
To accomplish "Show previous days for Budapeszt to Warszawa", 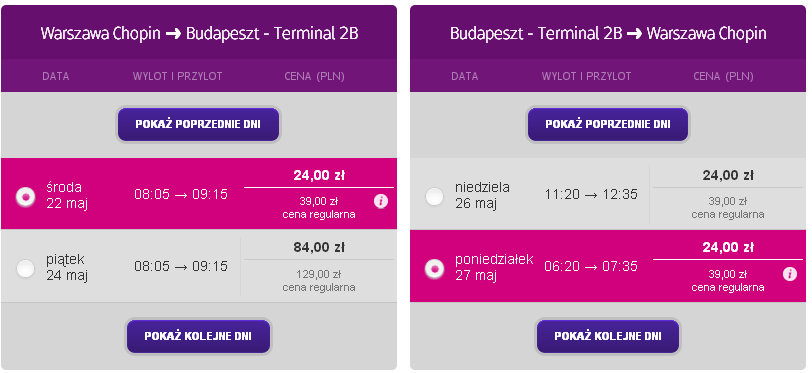I will click(608, 125).
